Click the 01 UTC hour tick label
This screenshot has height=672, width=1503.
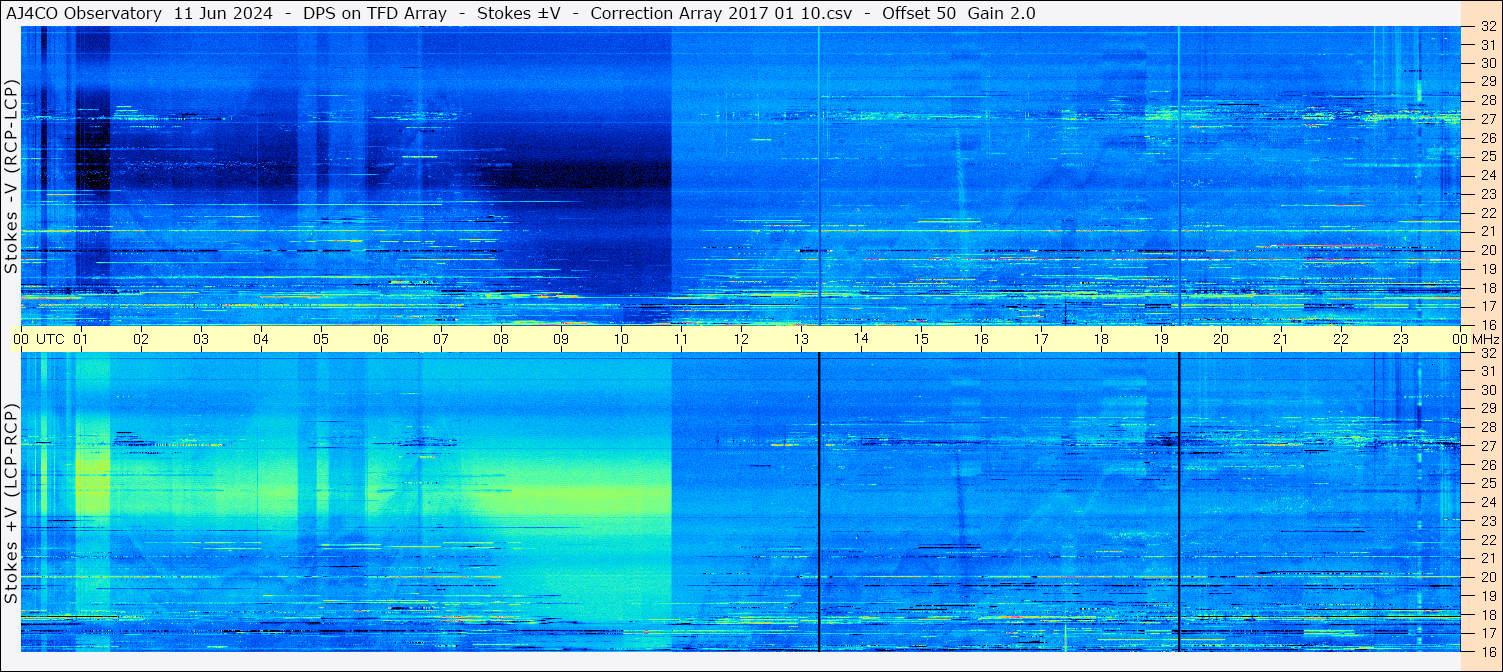(81, 339)
